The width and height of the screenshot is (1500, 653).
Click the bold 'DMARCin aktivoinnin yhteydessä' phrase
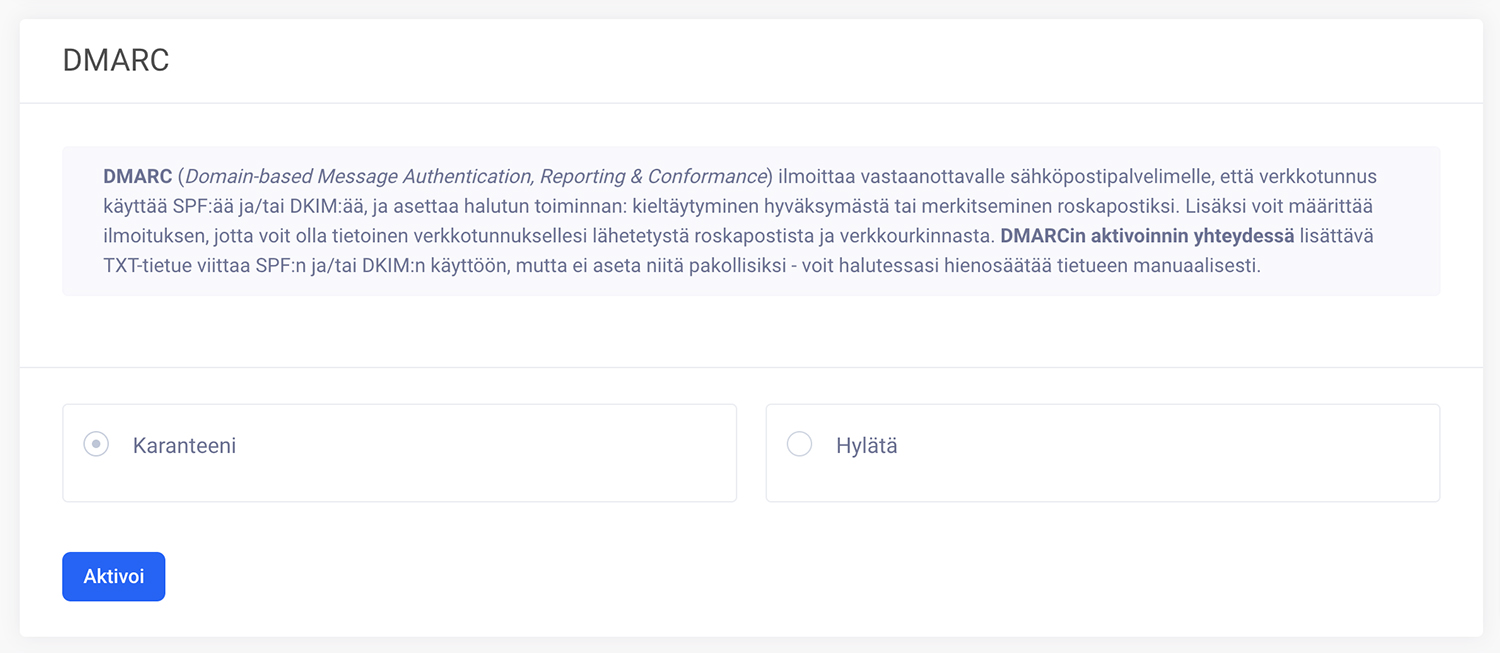[1147, 239]
